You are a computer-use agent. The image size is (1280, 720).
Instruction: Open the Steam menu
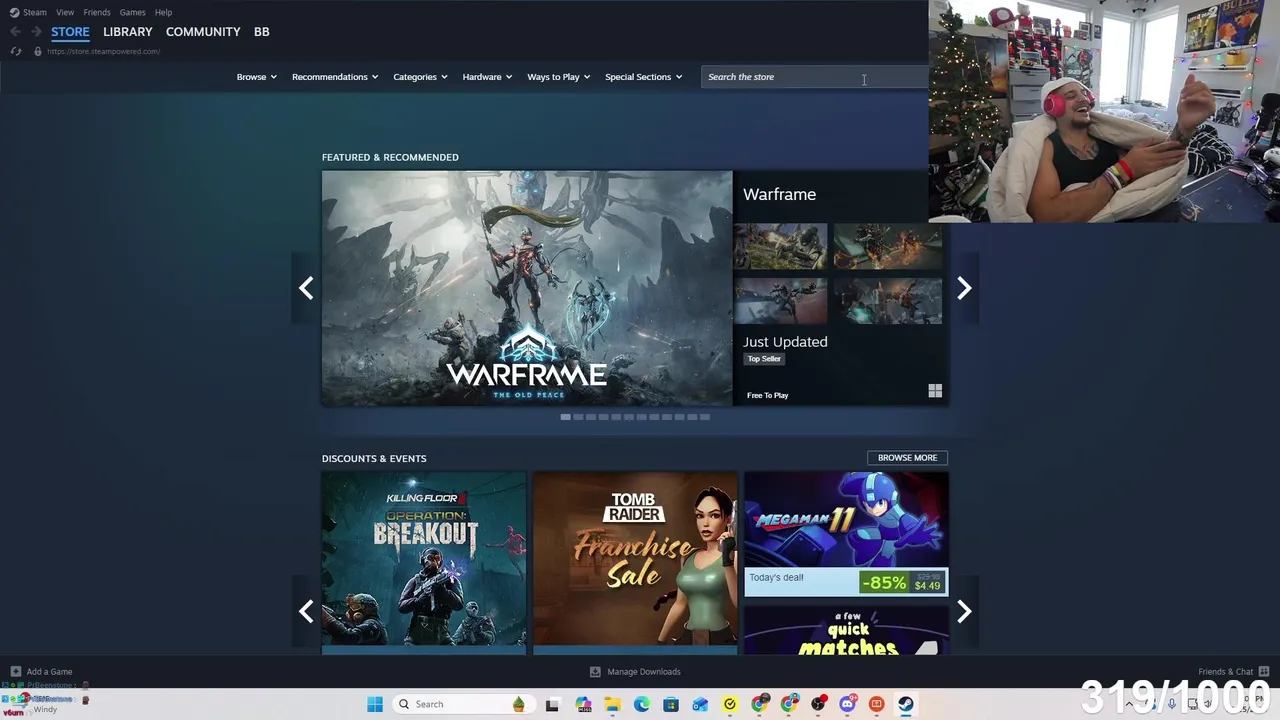pos(35,12)
